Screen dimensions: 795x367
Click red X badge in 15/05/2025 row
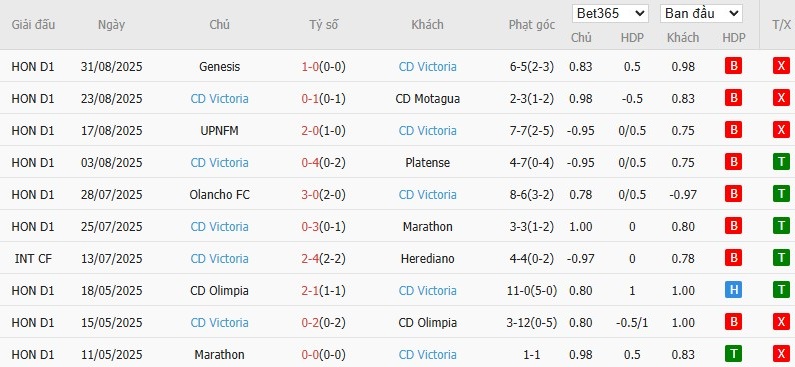[x=781, y=322]
